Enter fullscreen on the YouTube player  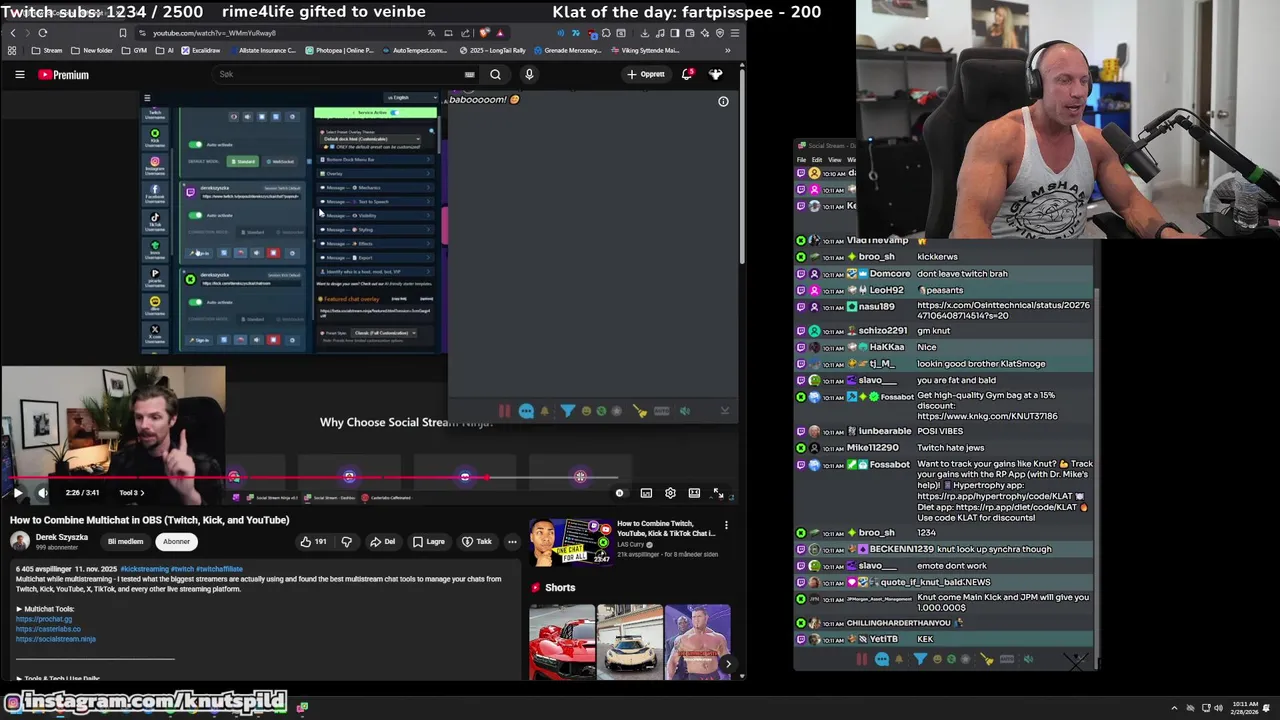click(x=718, y=493)
